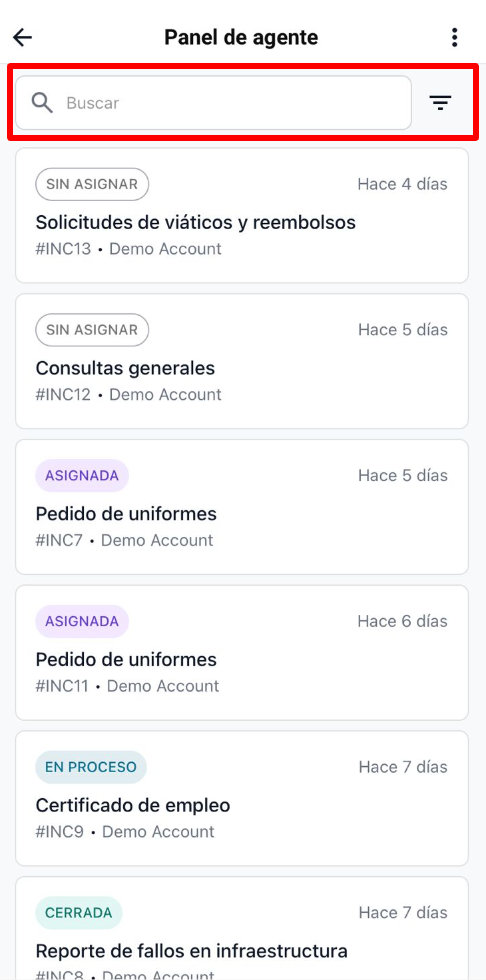This screenshot has height=980, width=486.
Task: Click the Panel de agente title
Action: (x=241, y=38)
